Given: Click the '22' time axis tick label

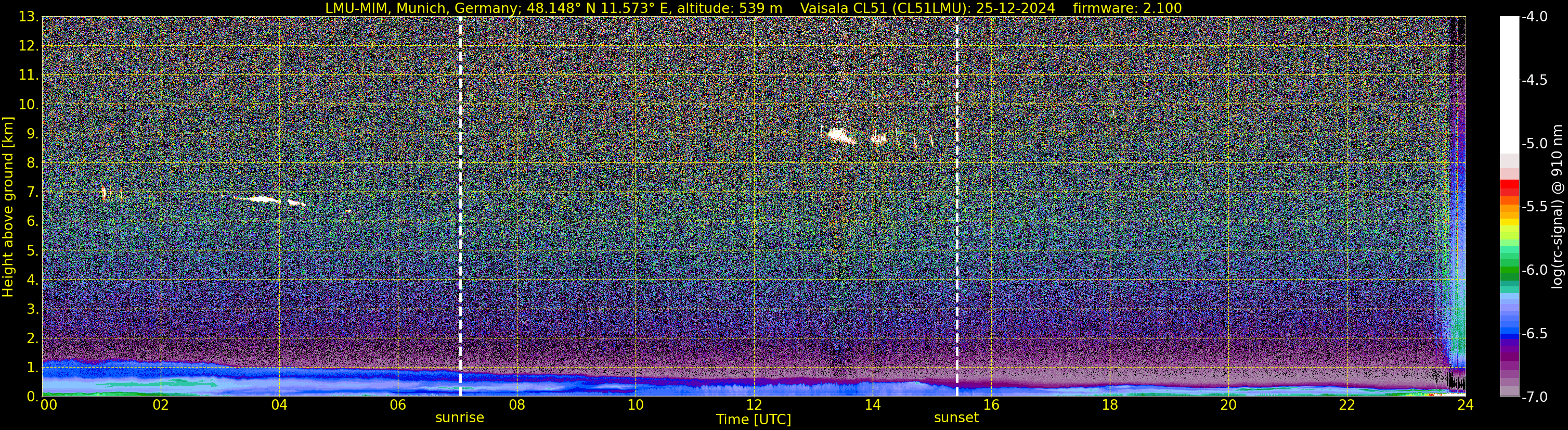Looking at the screenshot, I should (x=1347, y=405).
